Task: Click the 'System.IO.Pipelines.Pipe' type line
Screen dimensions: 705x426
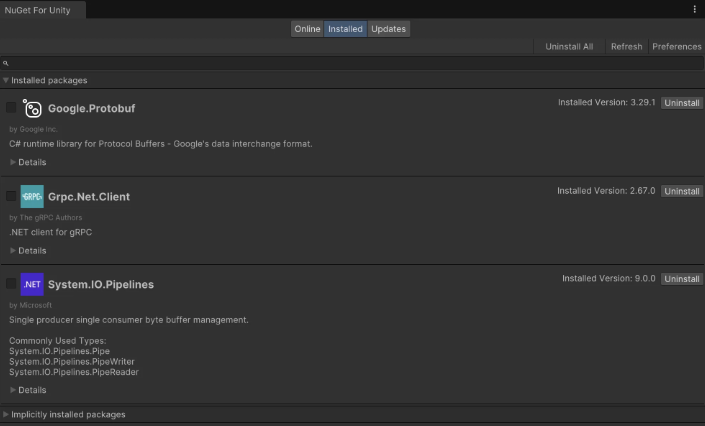Action: [x=59, y=351]
